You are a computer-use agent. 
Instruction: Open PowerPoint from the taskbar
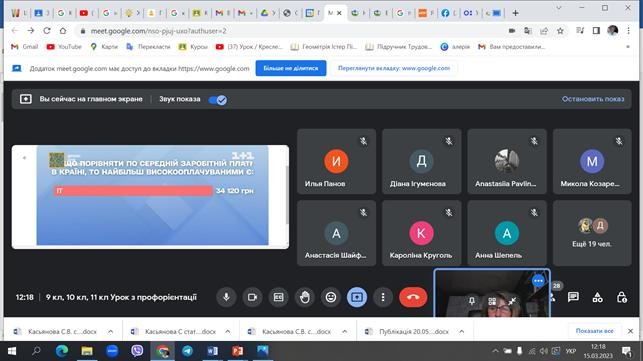coord(237,351)
